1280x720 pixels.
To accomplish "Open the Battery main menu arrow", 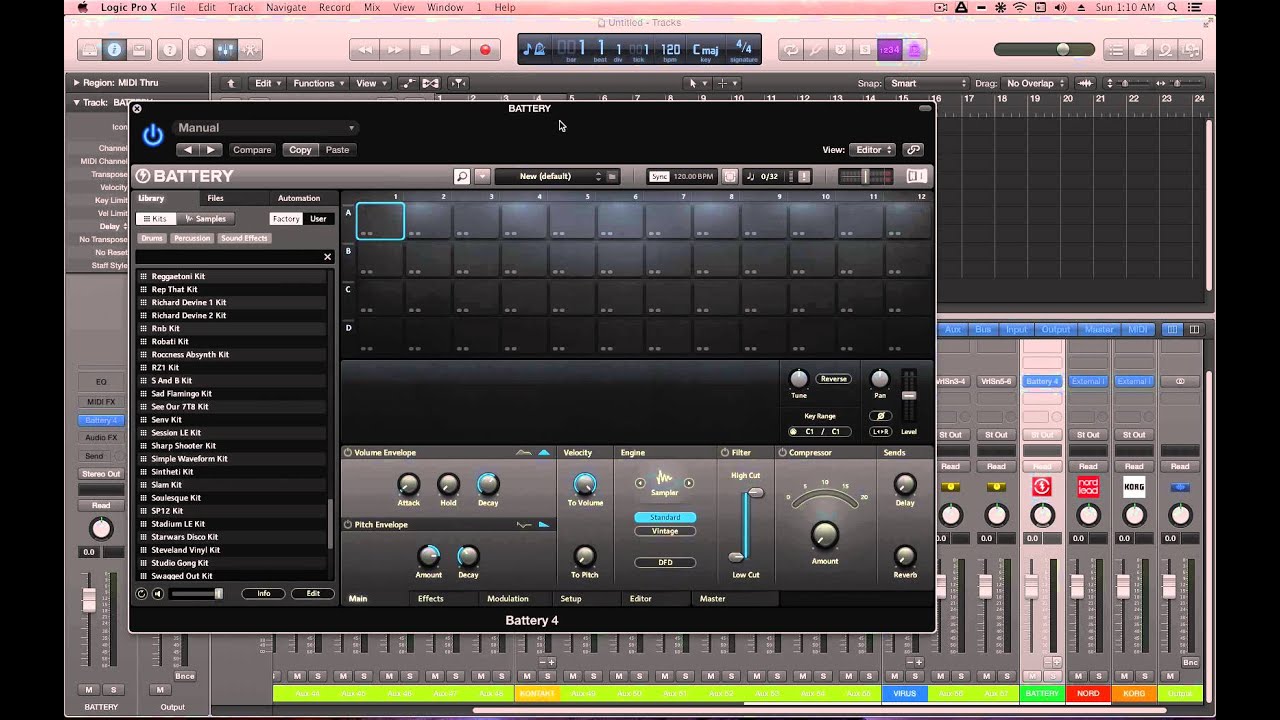I will tap(483, 176).
